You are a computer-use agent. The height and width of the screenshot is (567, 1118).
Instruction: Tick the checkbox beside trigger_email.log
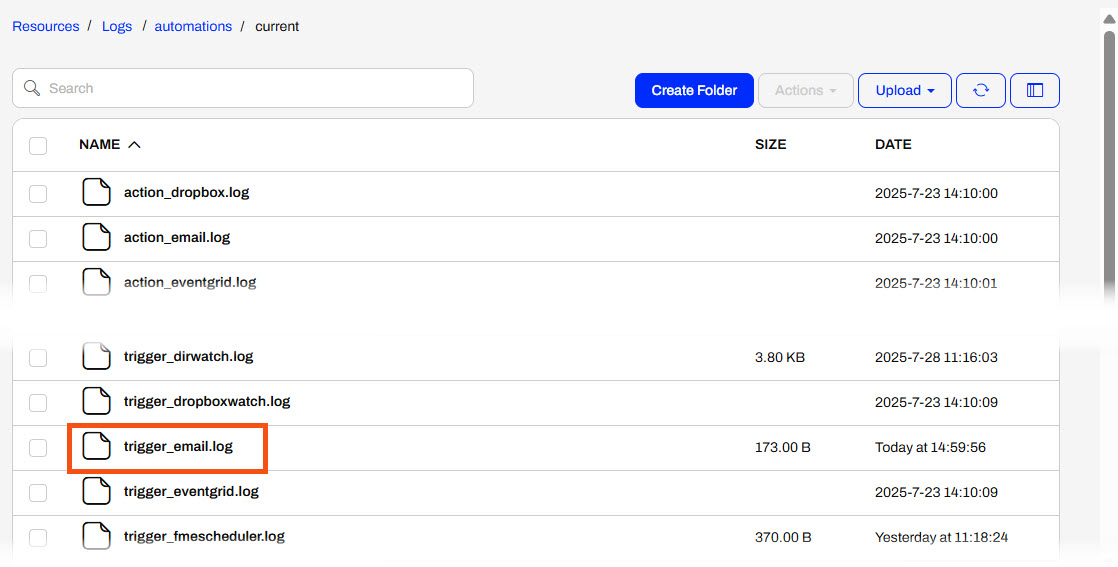click(x=38, y=448)
